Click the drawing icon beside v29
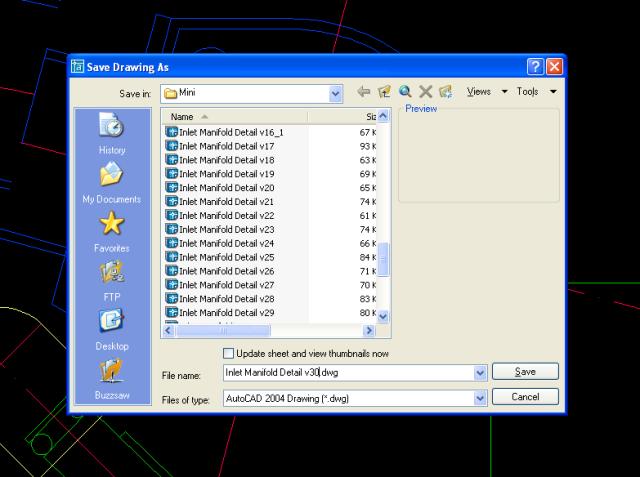Viewport: 640px width, 477px height. point(172,312)
